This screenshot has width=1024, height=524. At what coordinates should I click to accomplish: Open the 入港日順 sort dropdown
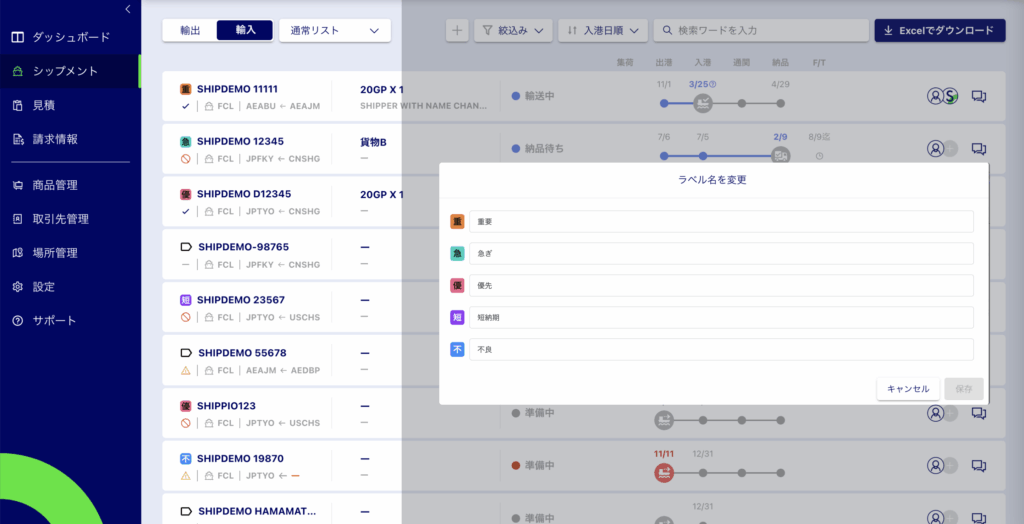(x=603, y=31)
